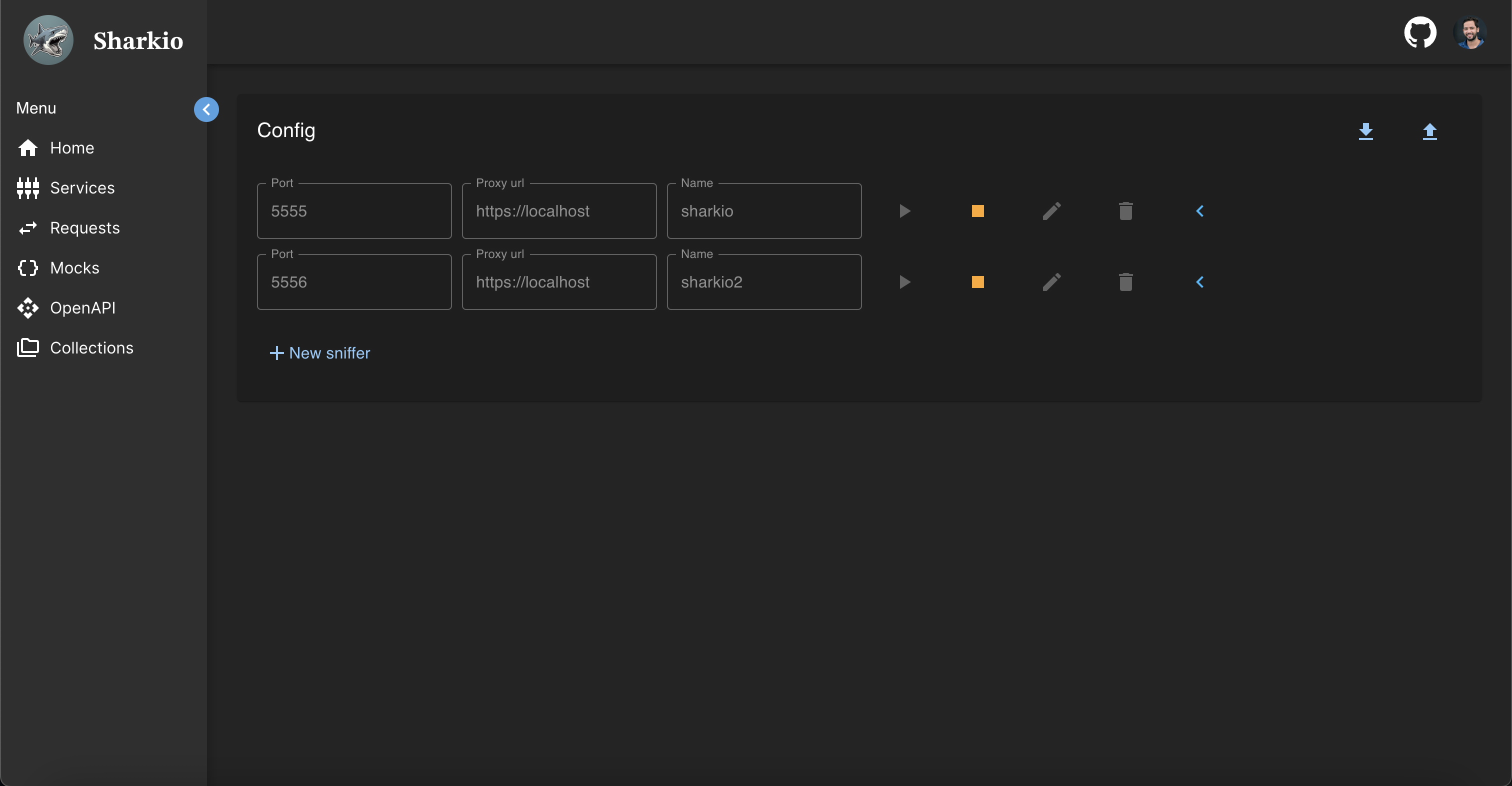The height and width of the screenshot is (786, 1512).
Task: Click the Services sliders icon
Action: click(x=28, y=188)
